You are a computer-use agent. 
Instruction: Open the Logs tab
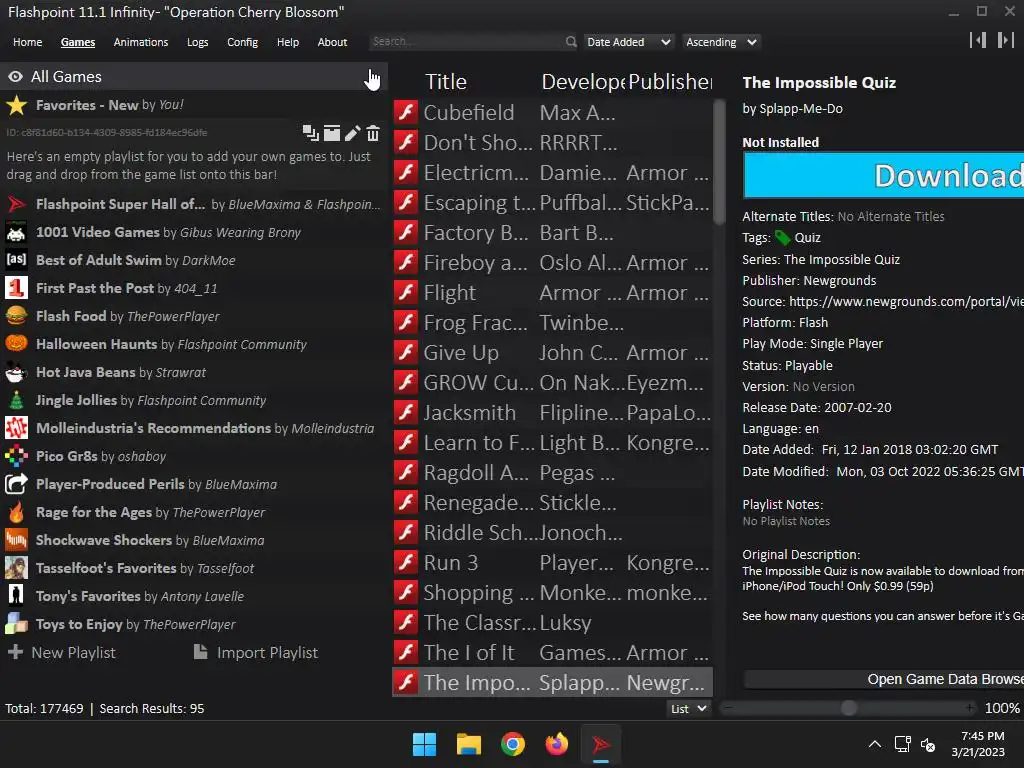pos(197,42)
